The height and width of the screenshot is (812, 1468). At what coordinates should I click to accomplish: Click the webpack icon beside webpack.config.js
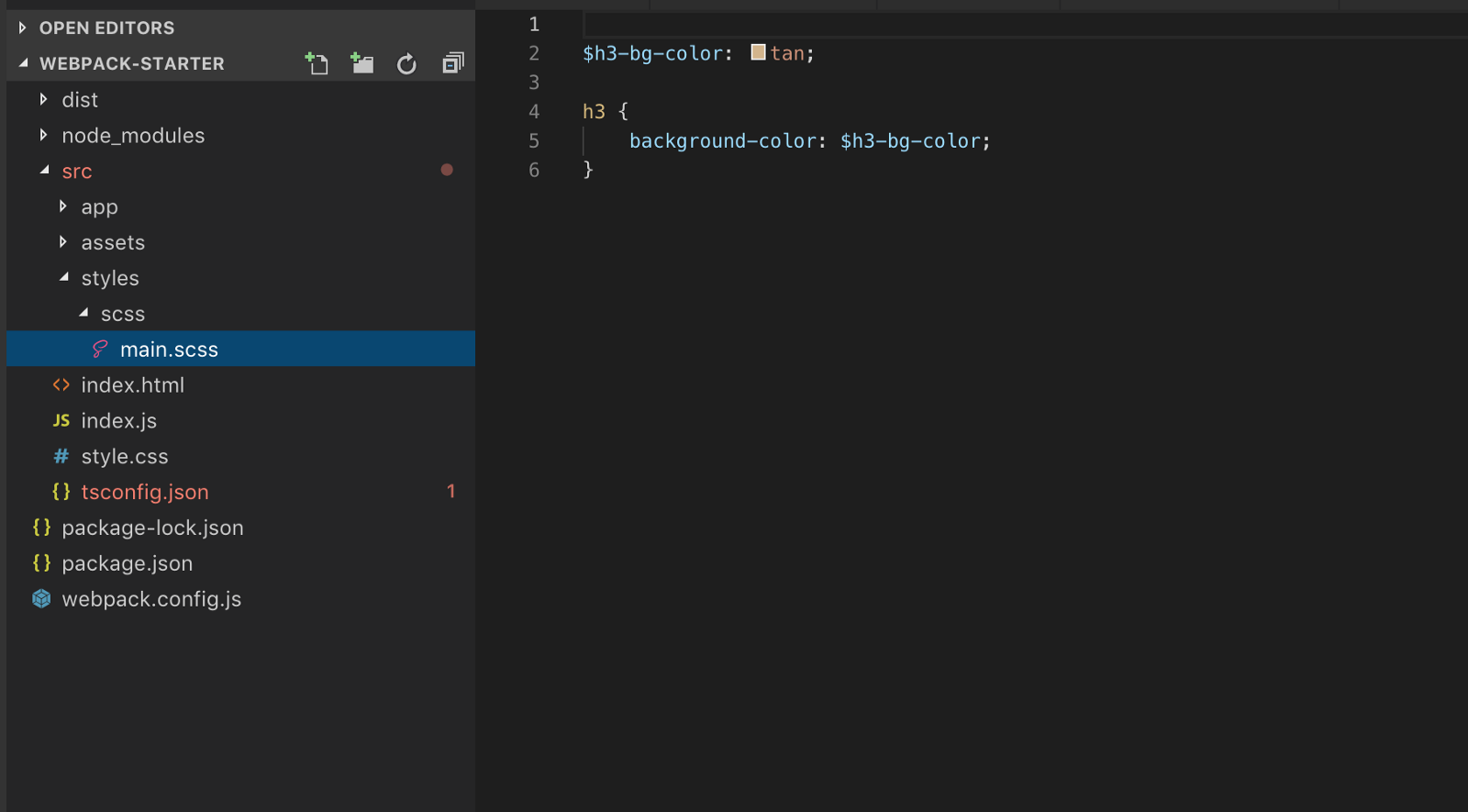(41, 599)
